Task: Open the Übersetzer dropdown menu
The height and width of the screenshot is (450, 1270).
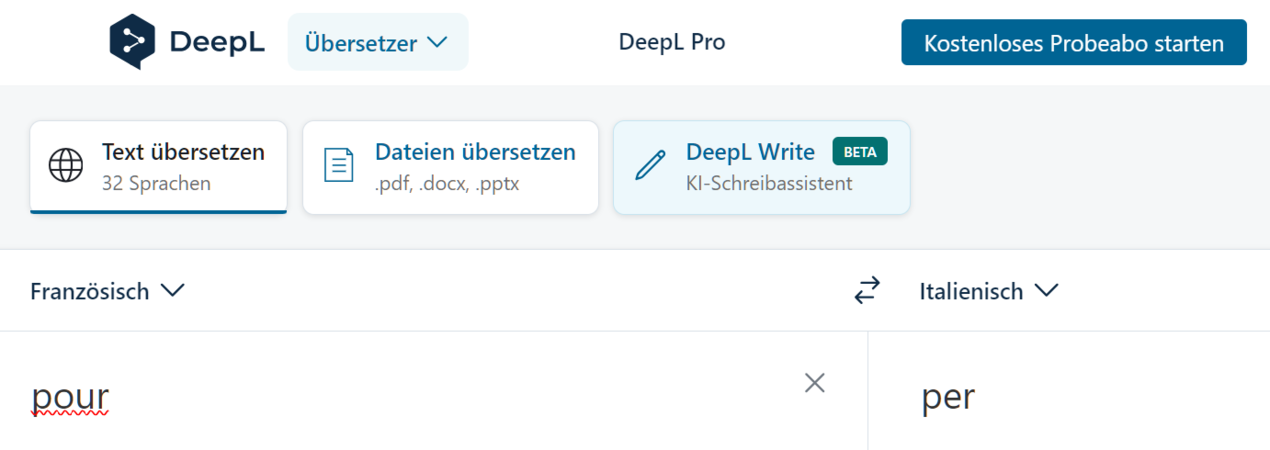Action: [377, 42]
